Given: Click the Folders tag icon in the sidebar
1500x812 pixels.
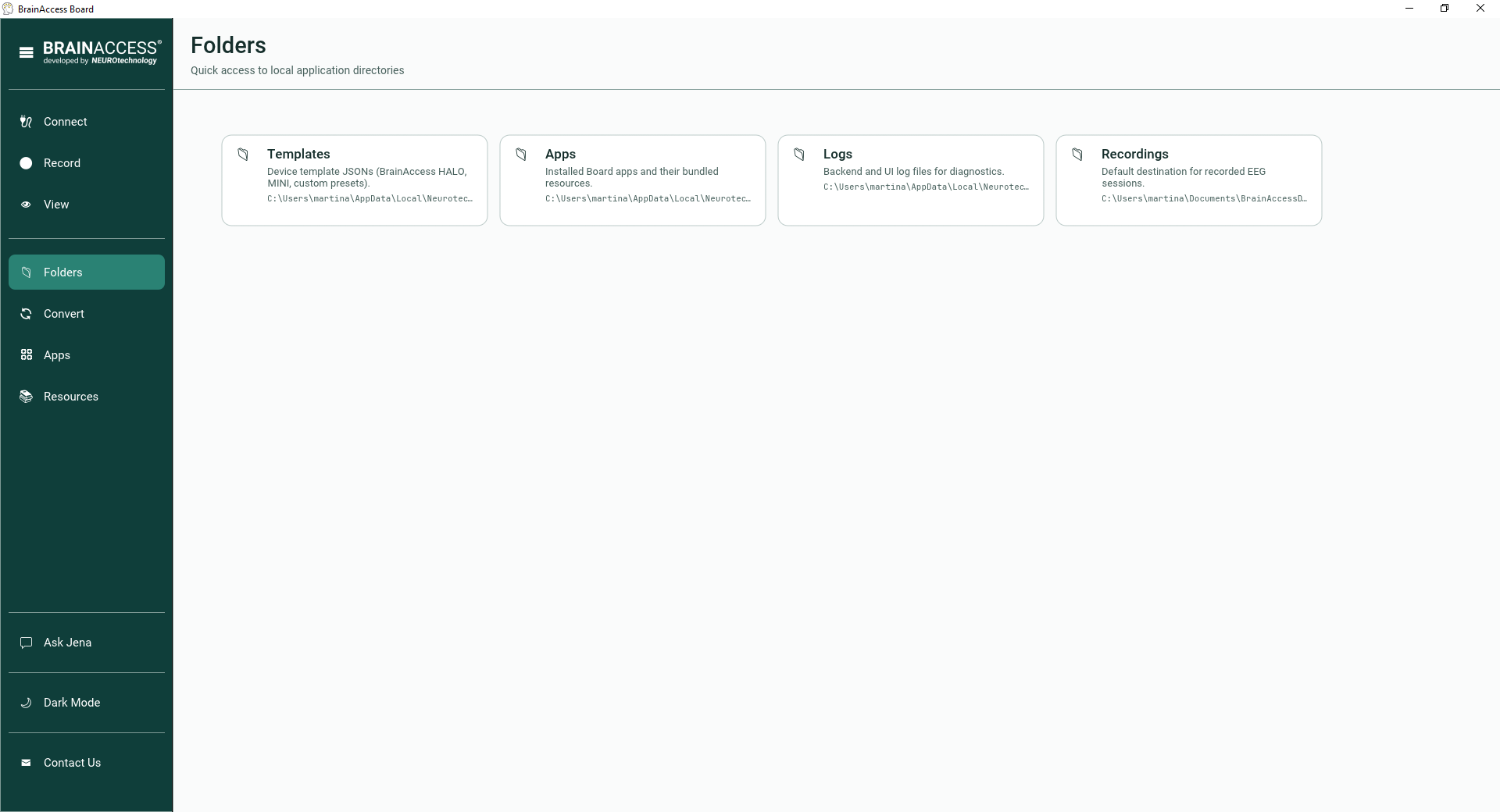Looking at the screenshot, I should pyautogui.click(x=26, y=272).
